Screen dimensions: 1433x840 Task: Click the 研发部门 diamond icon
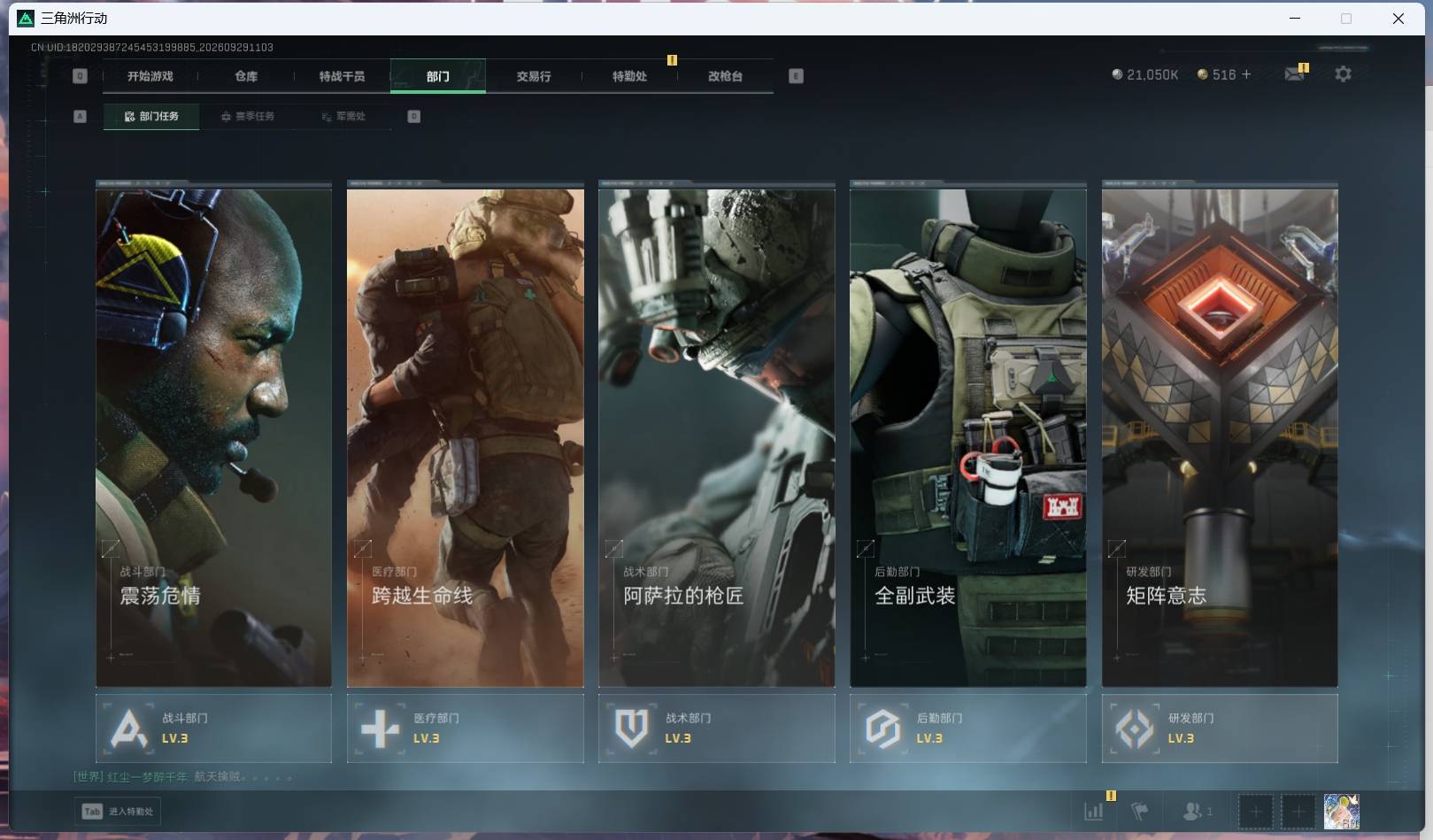click(x=1135, y=728)
